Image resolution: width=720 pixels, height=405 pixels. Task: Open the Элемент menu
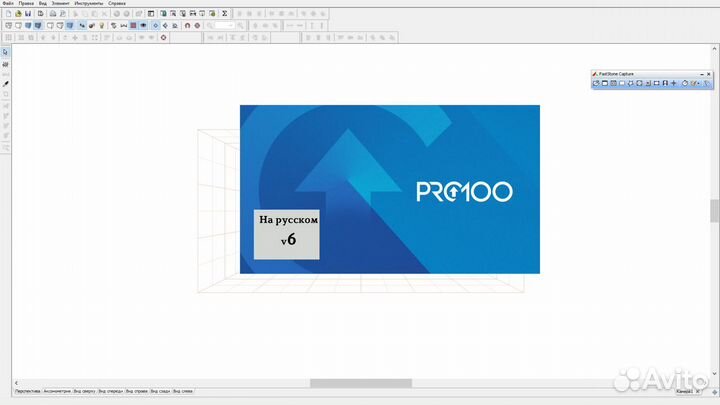pyautogui.click(x=61, y=3)
